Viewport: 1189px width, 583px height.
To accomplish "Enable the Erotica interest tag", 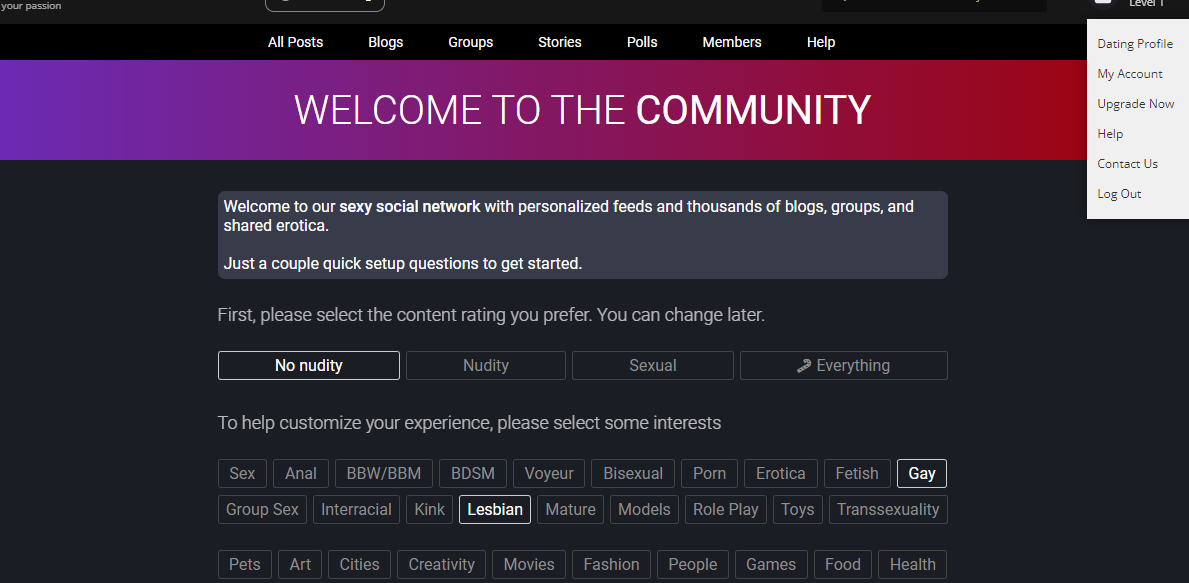I will point(780,474).
